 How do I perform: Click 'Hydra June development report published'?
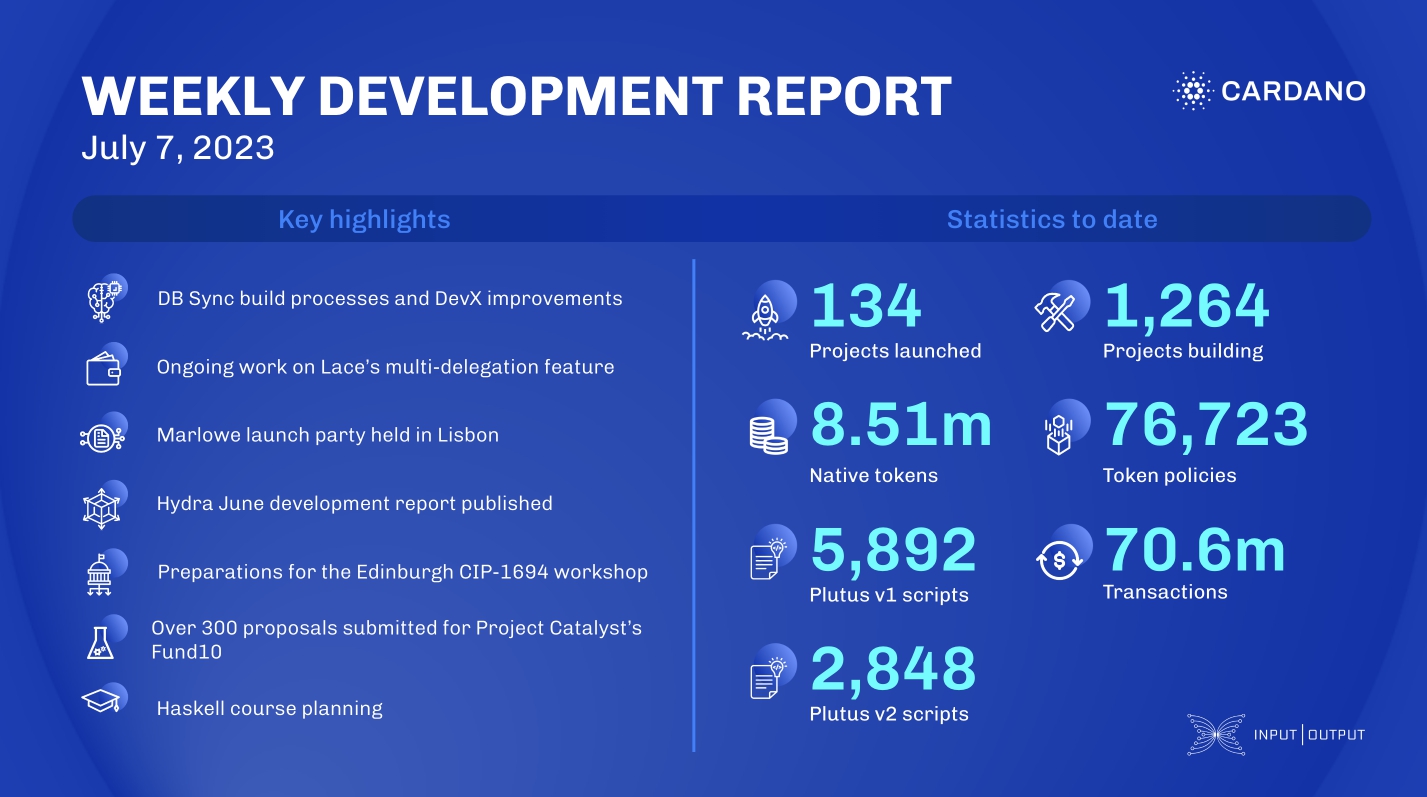(355, 503)
